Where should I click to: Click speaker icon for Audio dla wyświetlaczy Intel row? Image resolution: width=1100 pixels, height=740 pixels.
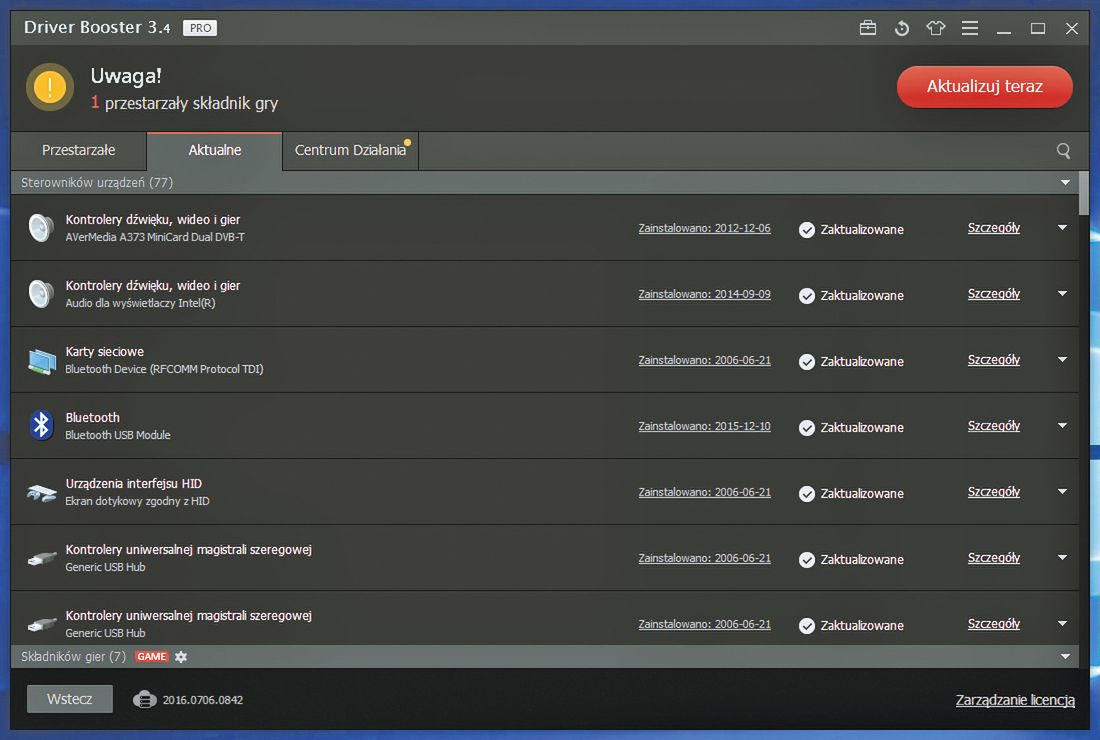41,294
